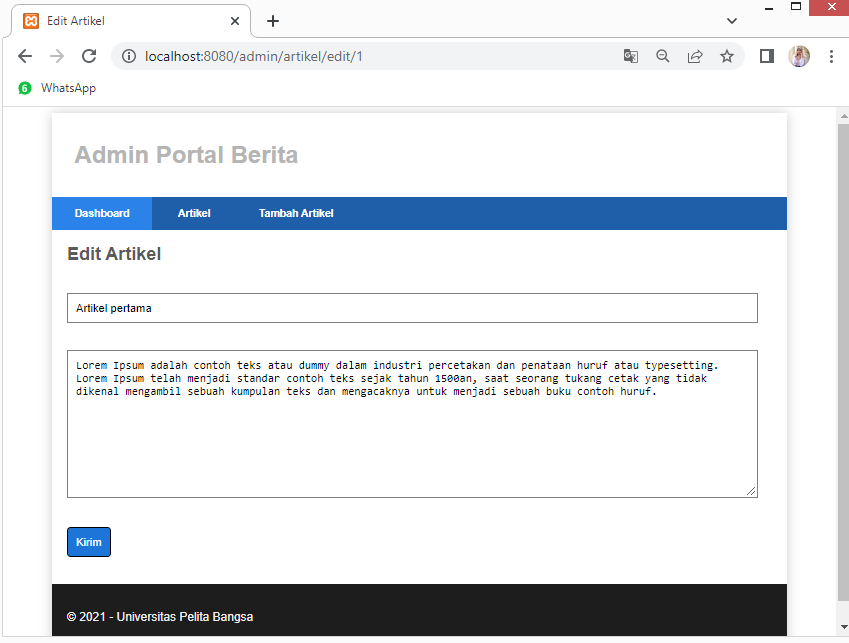Click the back navigation arrow
Image resolution: width=849 pixels, height=643 pixels.
click(x=25, y=56)
